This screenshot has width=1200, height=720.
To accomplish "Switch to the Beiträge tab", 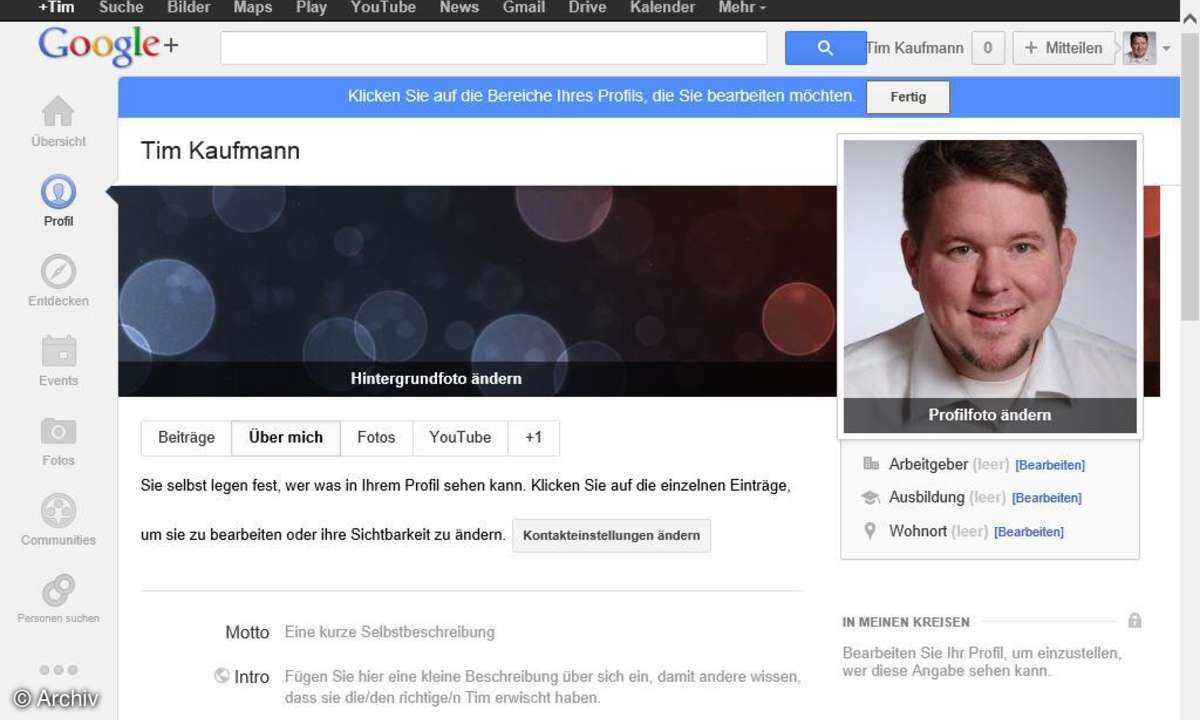I will pyautogui.click(x=186, y=438).
